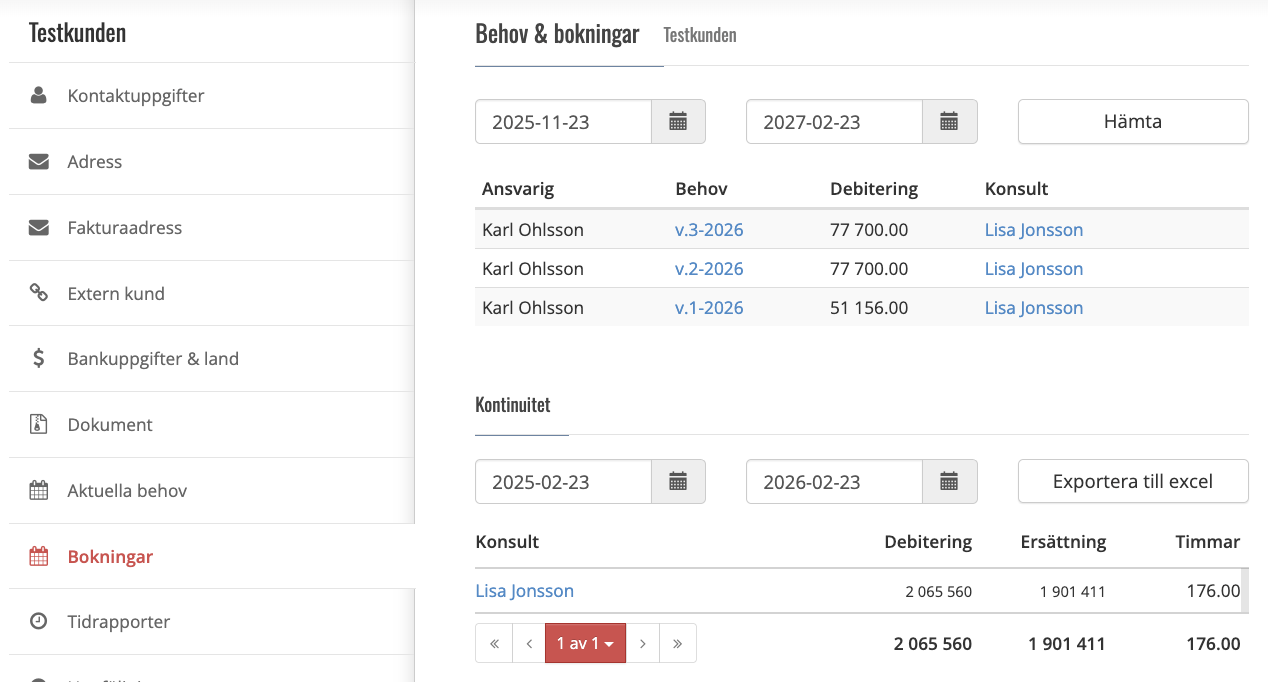
Task: Open the '1 av 1' page dropdown
Action: point(585,643)
